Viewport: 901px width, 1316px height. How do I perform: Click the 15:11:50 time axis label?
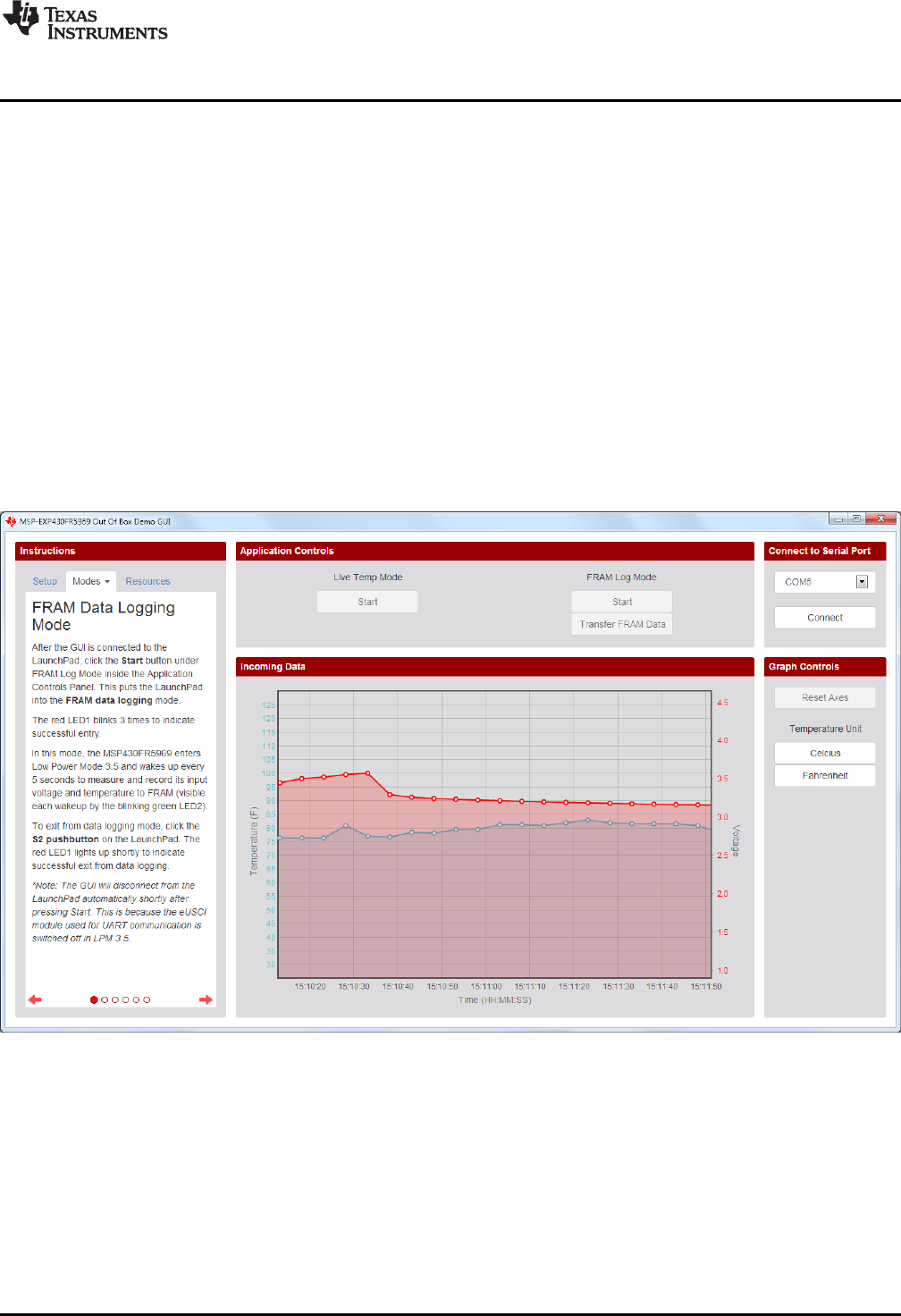(x=706, y=987)
